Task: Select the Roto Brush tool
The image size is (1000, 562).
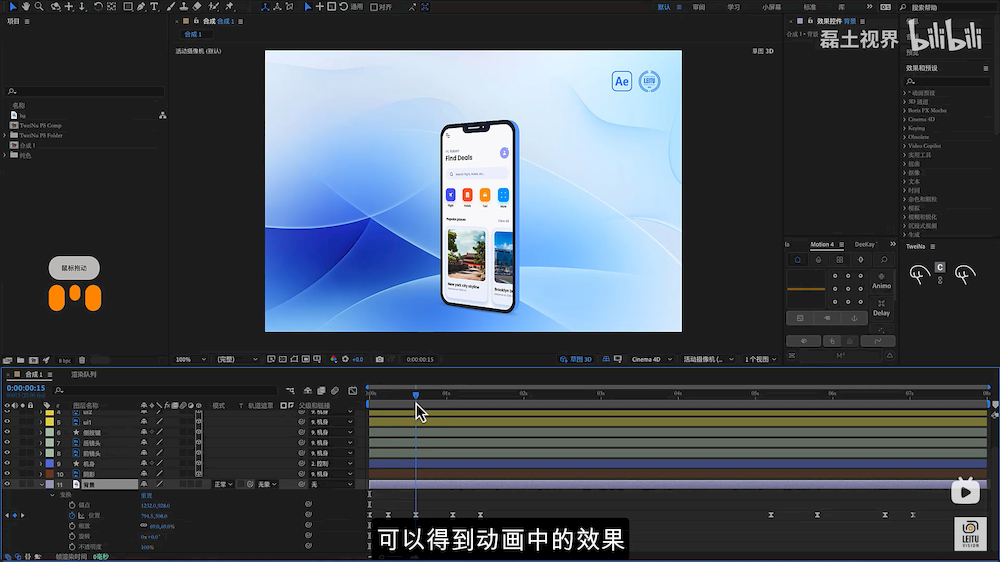Action: [214, 6]
